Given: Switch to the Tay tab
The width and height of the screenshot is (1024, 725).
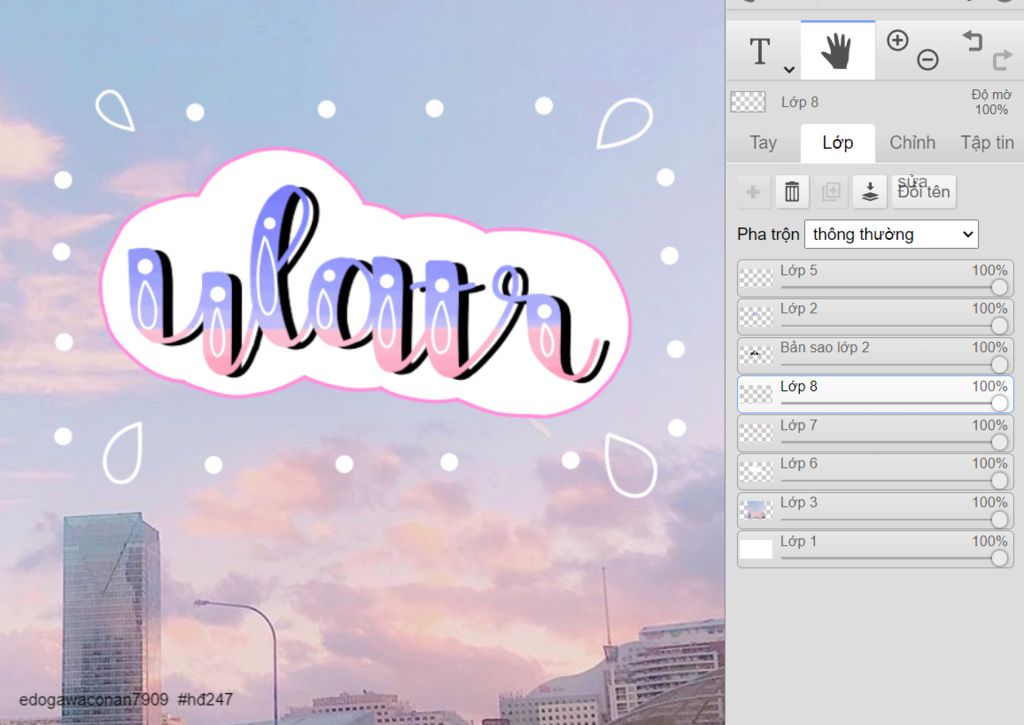Looking at the screenshot, I should click(763, 143).
